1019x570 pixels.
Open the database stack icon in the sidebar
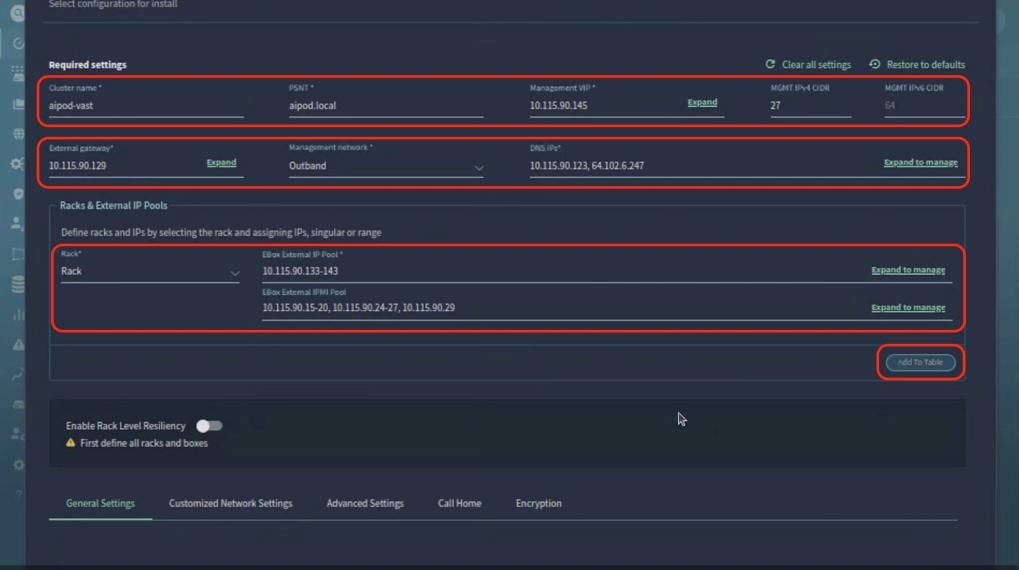coord(18,284)
